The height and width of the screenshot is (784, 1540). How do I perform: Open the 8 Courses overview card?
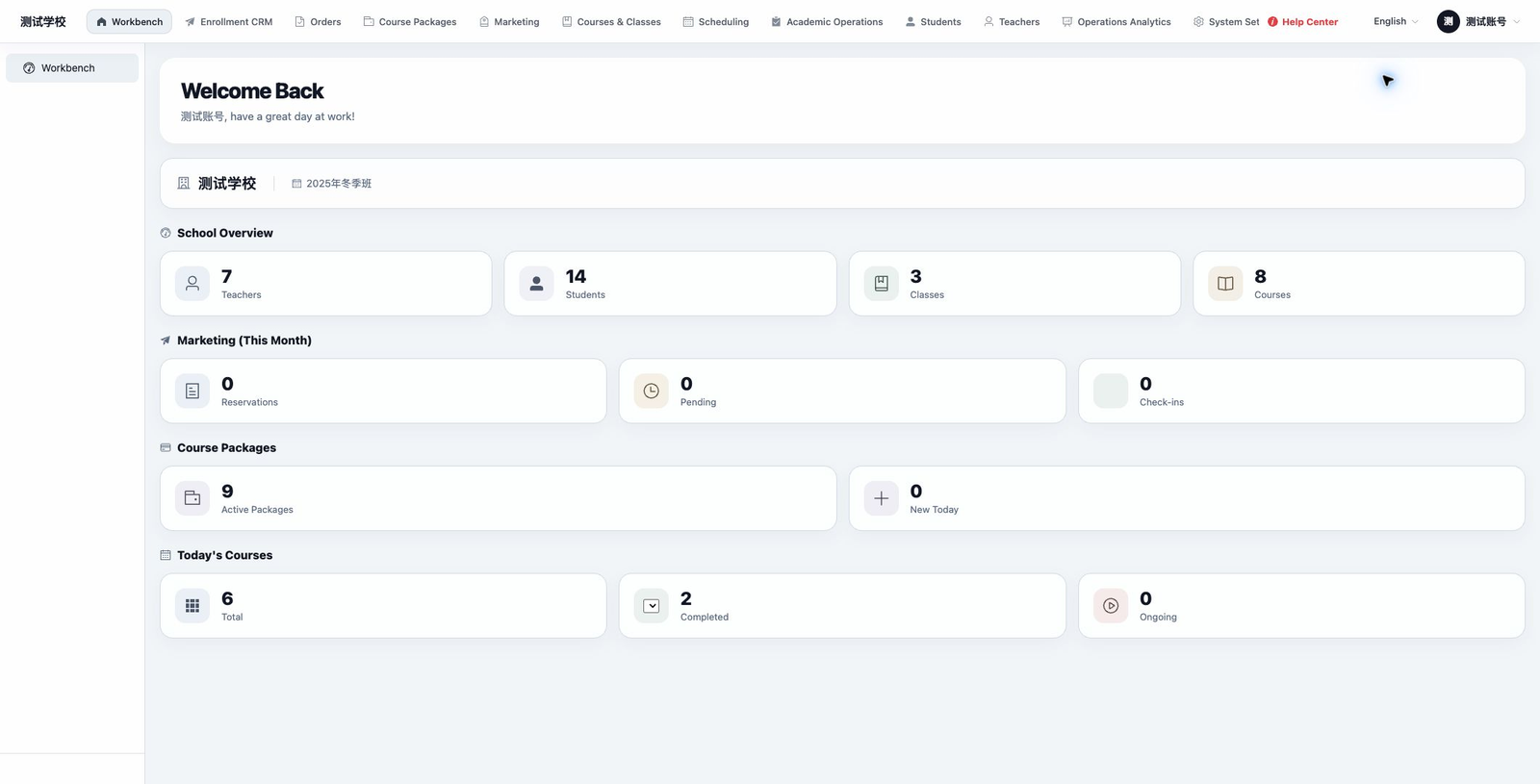point(1359,283)
